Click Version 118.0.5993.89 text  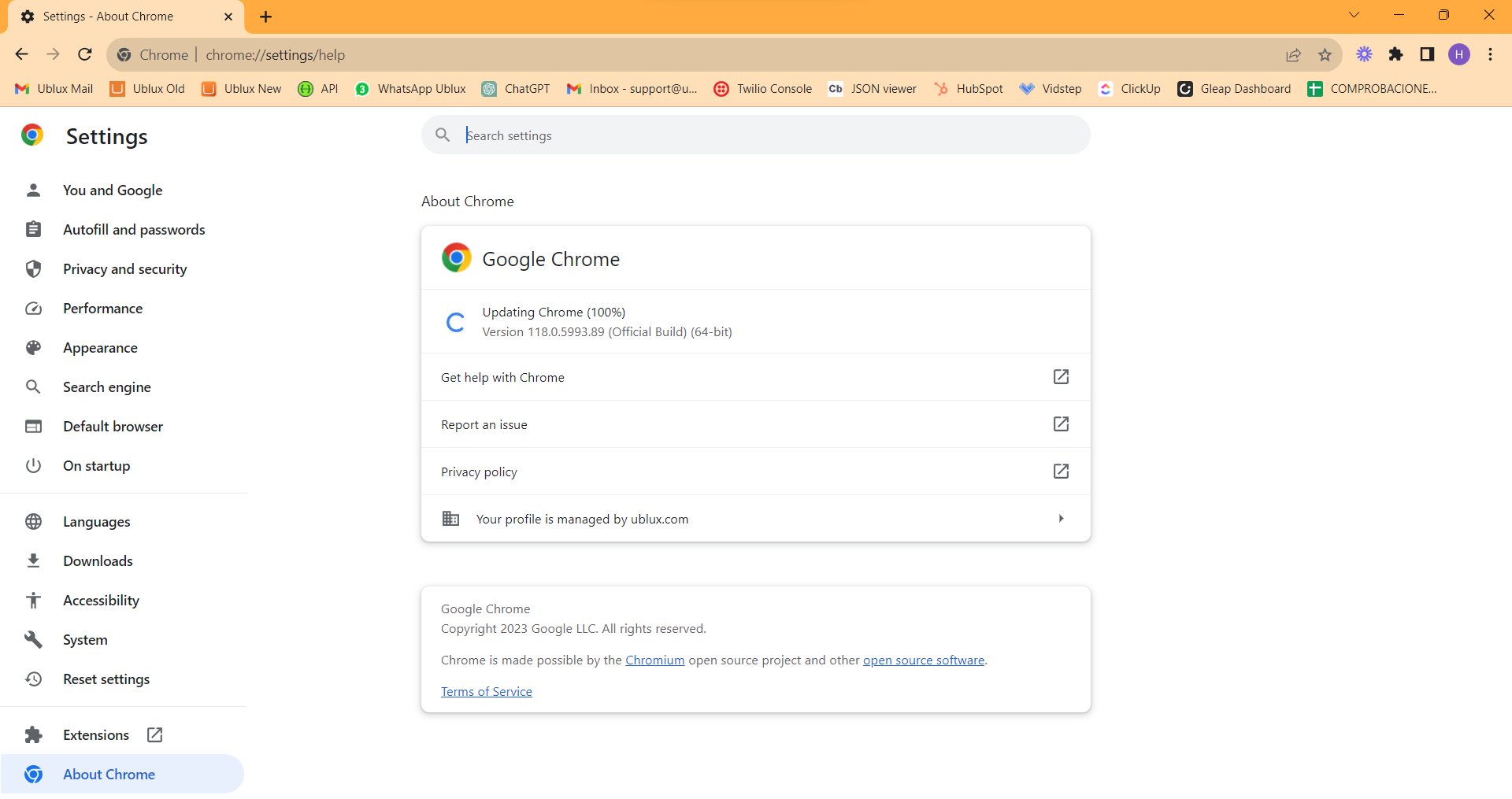pyautogui.click(x=607, y=332)
